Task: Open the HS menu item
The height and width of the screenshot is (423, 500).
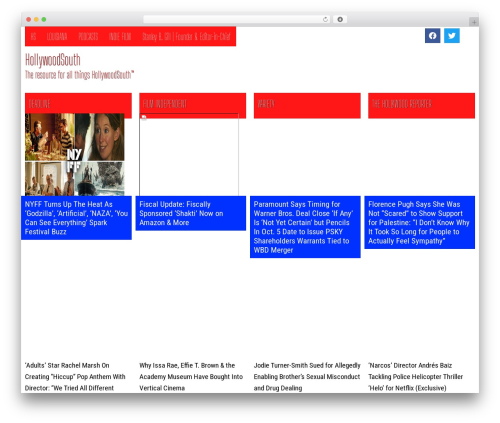Action: click(33, 36)
